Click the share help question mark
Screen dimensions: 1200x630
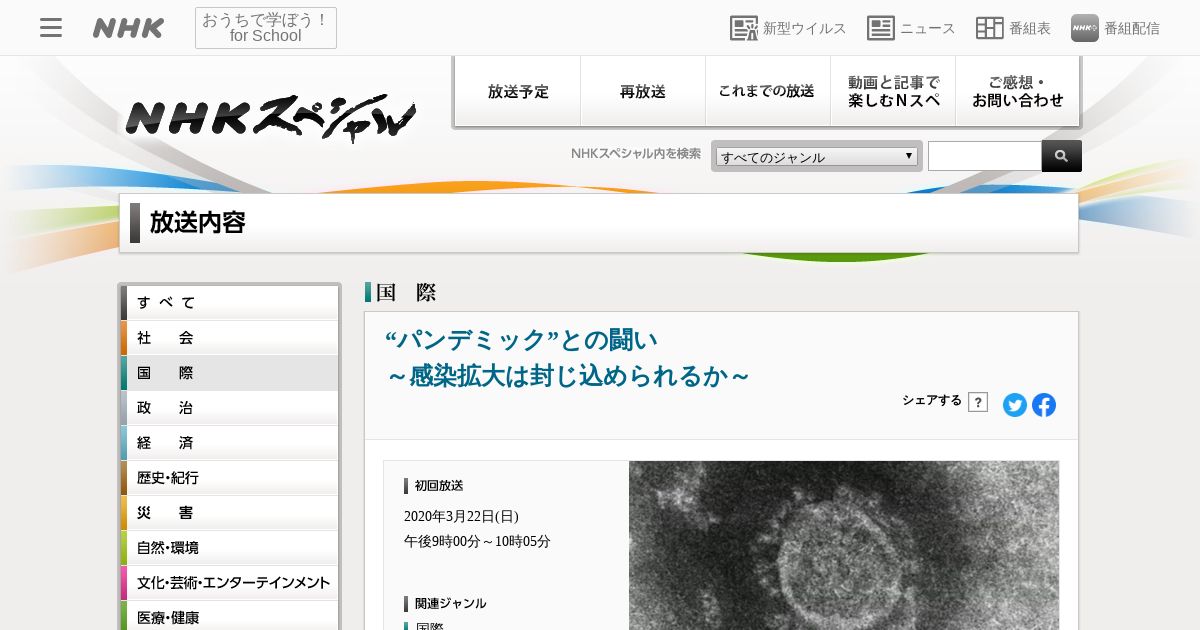[978, 402]
